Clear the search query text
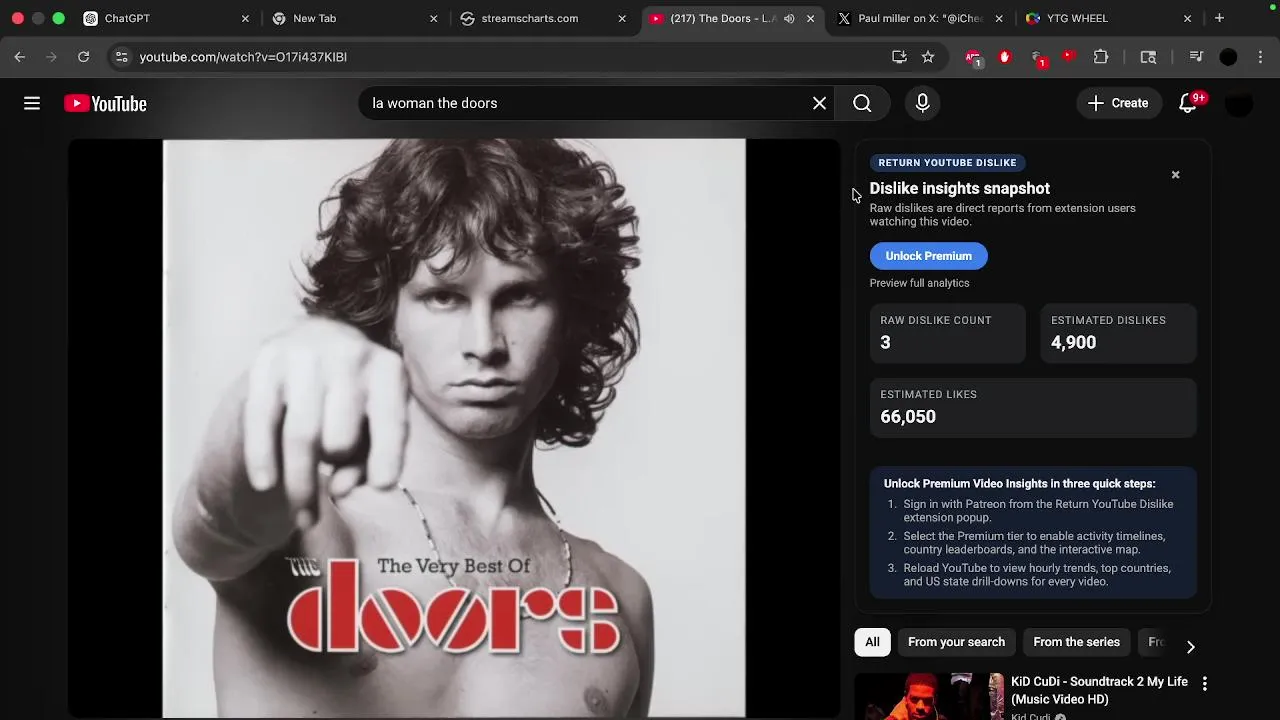This screenshot has height=720, width=1280. (x=819, y=103)
